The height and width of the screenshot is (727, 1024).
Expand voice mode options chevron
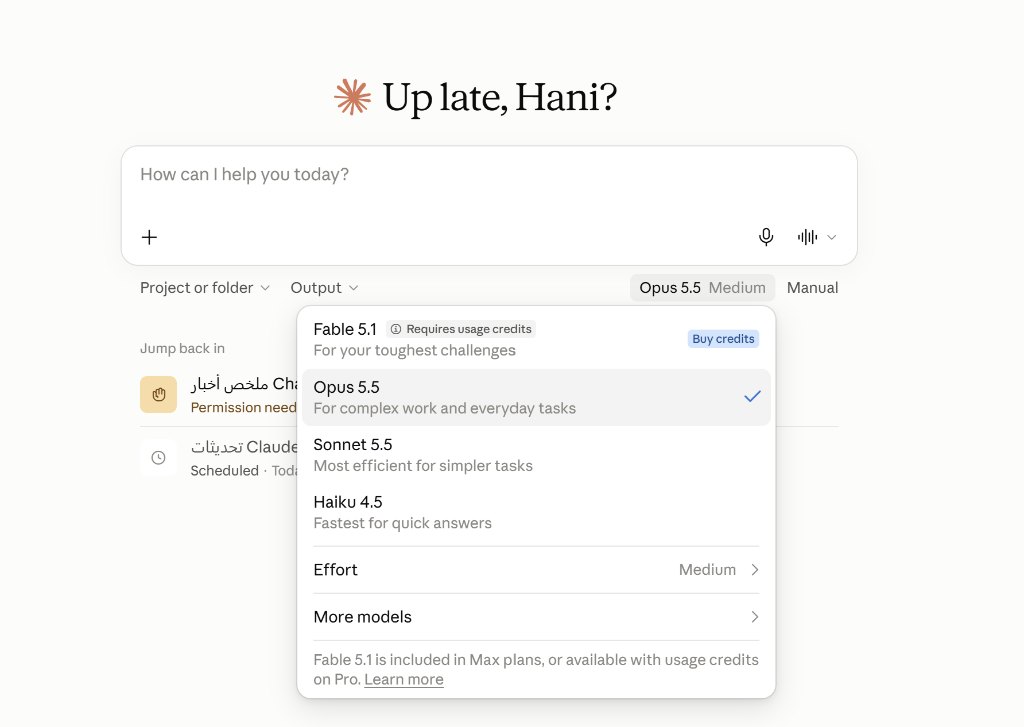[x=831, y=237]
